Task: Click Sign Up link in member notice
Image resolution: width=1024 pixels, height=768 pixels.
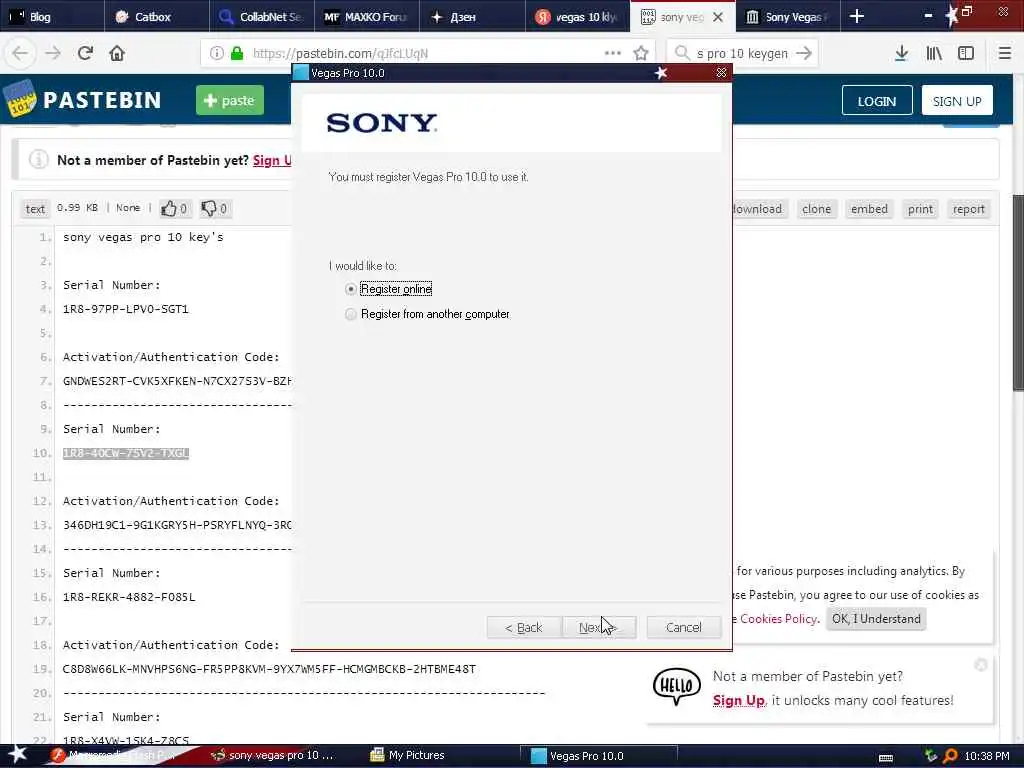Action: tap(272, 160)
